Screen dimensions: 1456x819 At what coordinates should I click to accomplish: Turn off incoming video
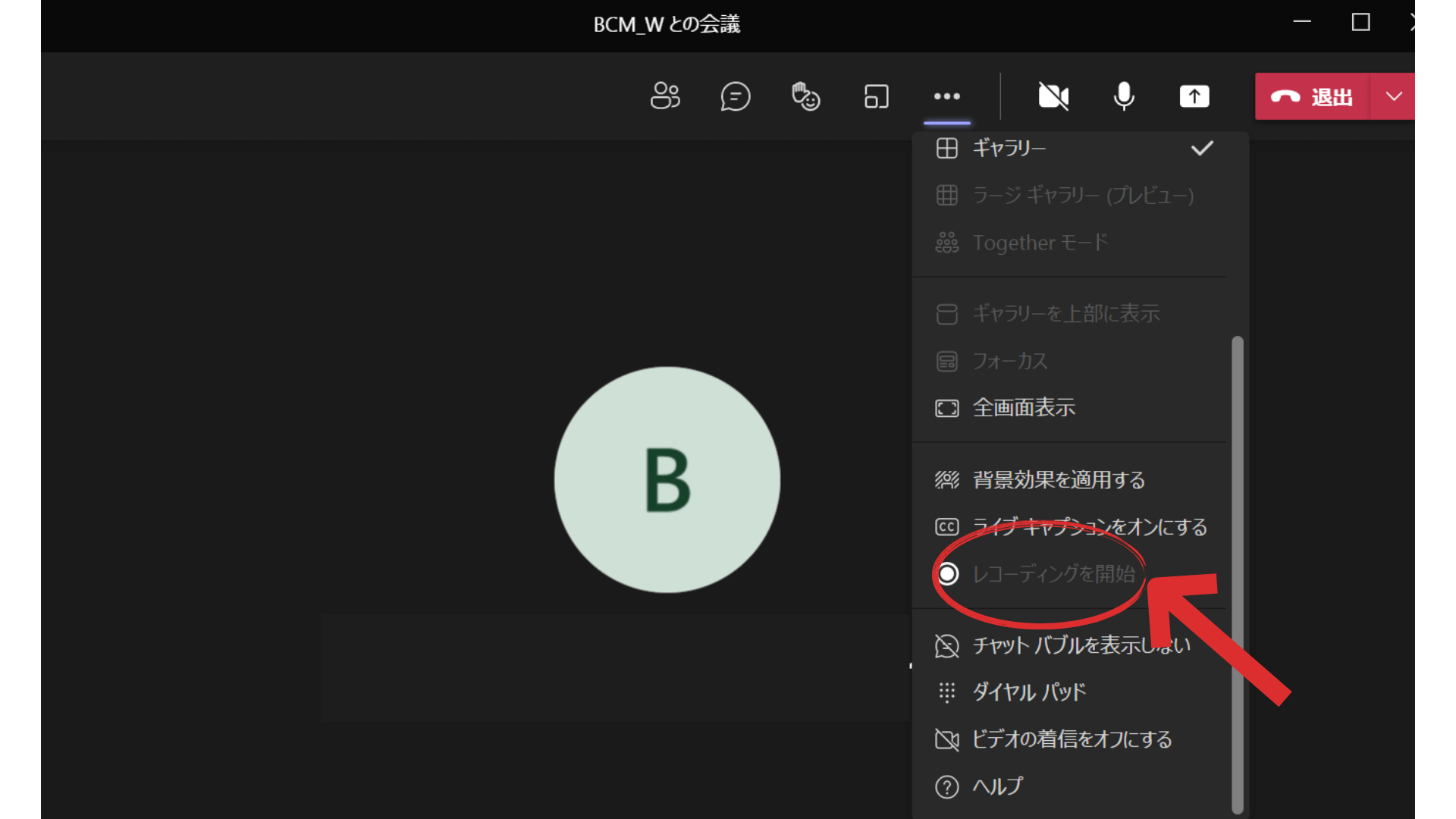[x=1072, y=739]
